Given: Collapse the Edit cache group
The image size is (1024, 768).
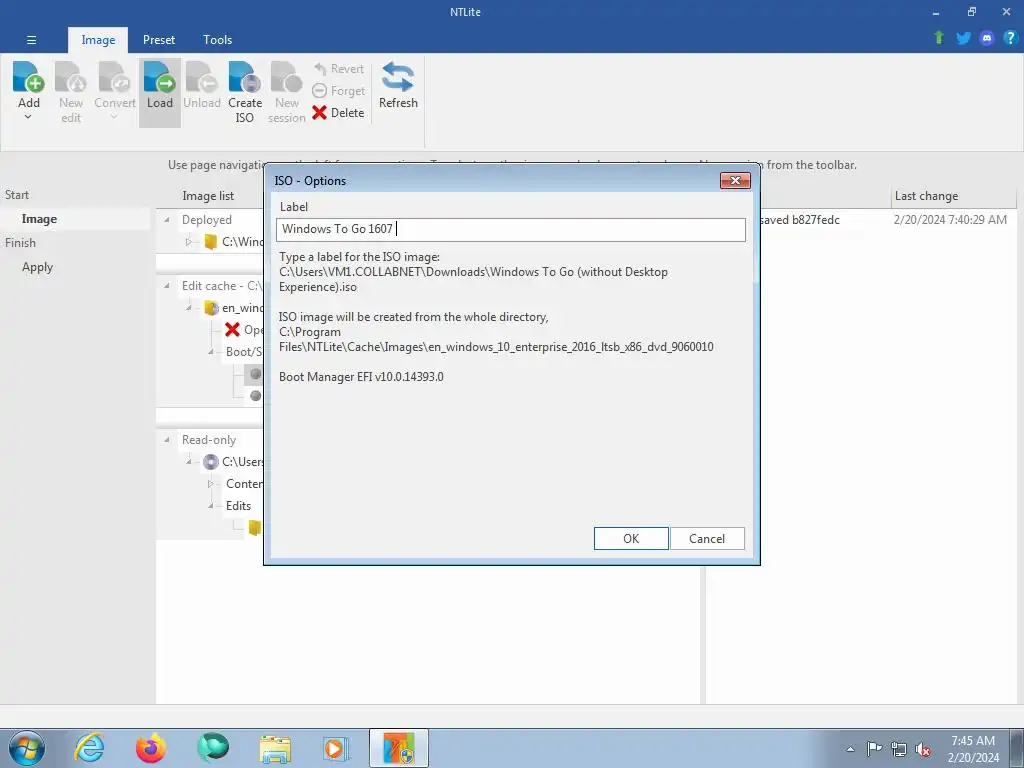Looking at the screenshot, I should [167, 286].
